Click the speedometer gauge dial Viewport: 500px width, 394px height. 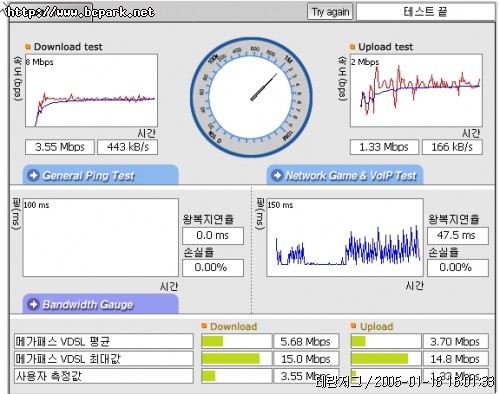pos(251,97)
